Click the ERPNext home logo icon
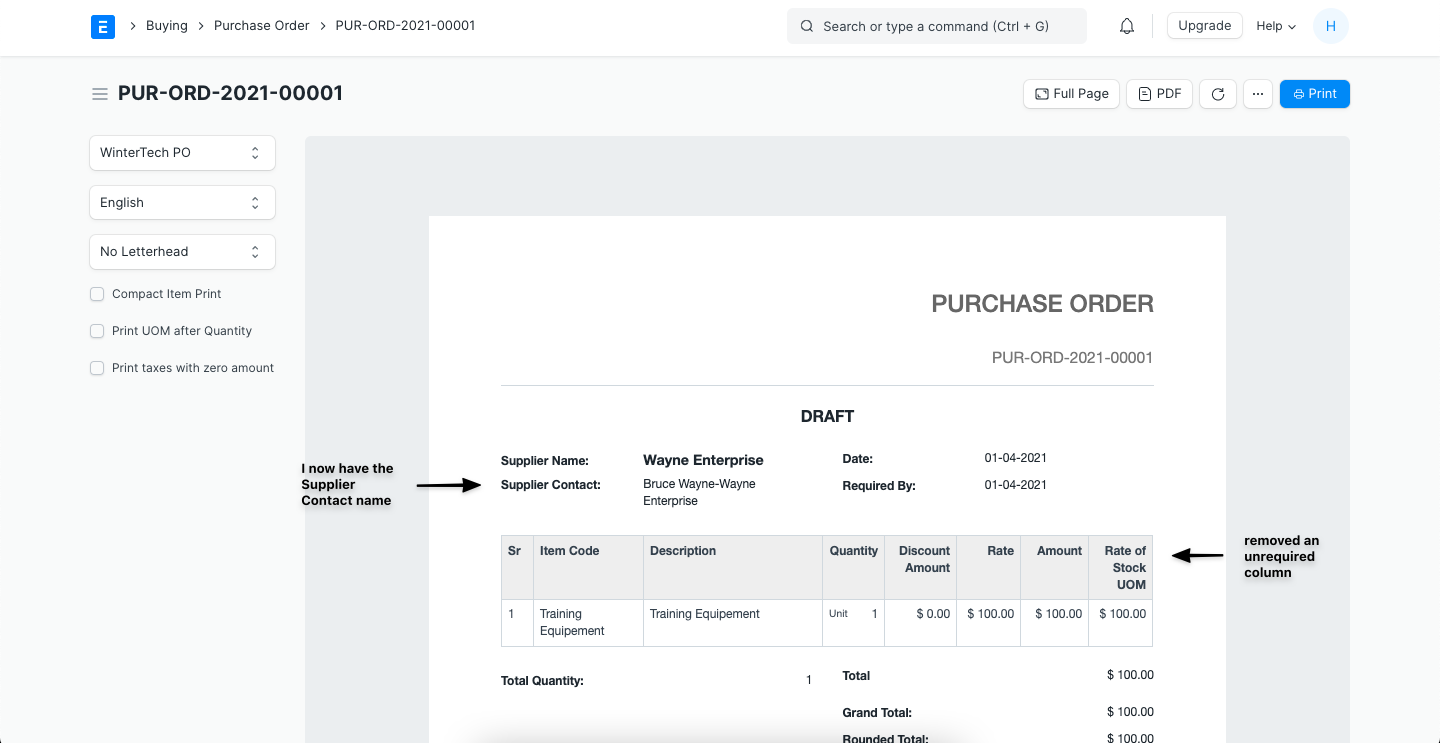This screenshot has height=743, width=1440. click(x=103, y=26)
